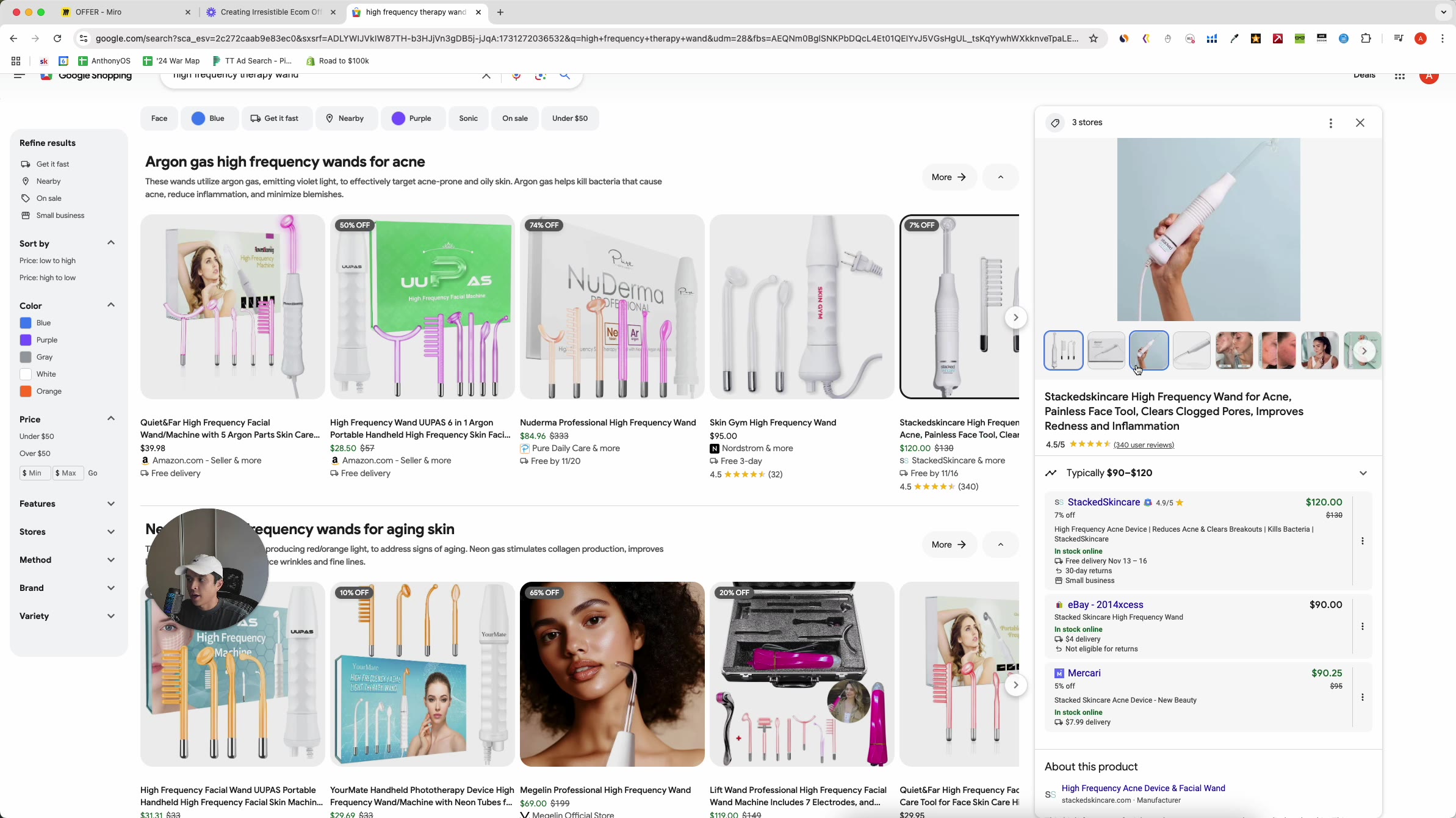The width and height of the screenshot is (1456, 818).
Task: Collapse the Argon gas section
Action: pyautogui.click(x=1001, y=178)
